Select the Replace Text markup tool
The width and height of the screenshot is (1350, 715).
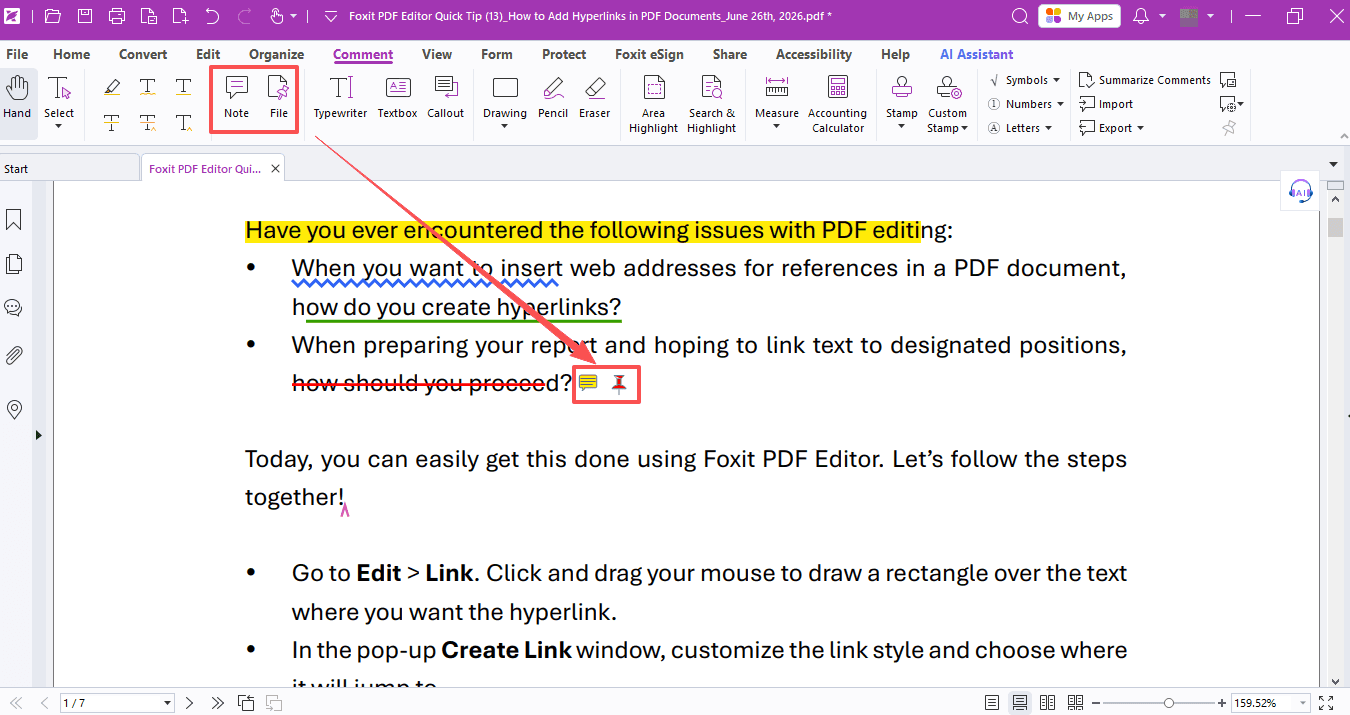click(x=148, y=124)
